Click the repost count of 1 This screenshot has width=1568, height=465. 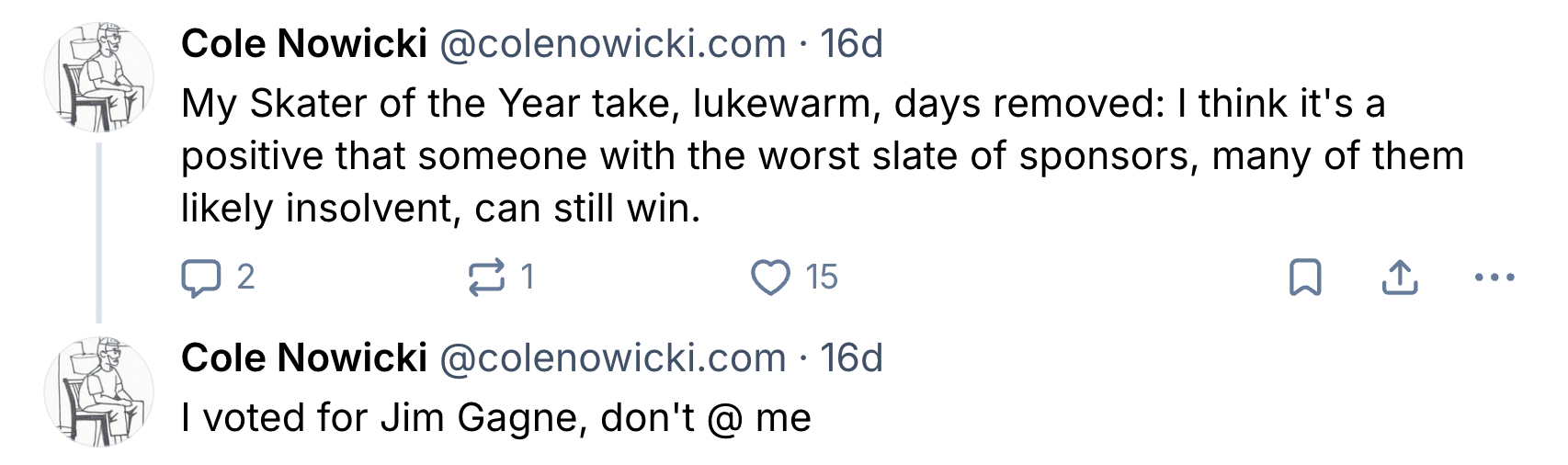pyautogui.click(x=527, y=278)
